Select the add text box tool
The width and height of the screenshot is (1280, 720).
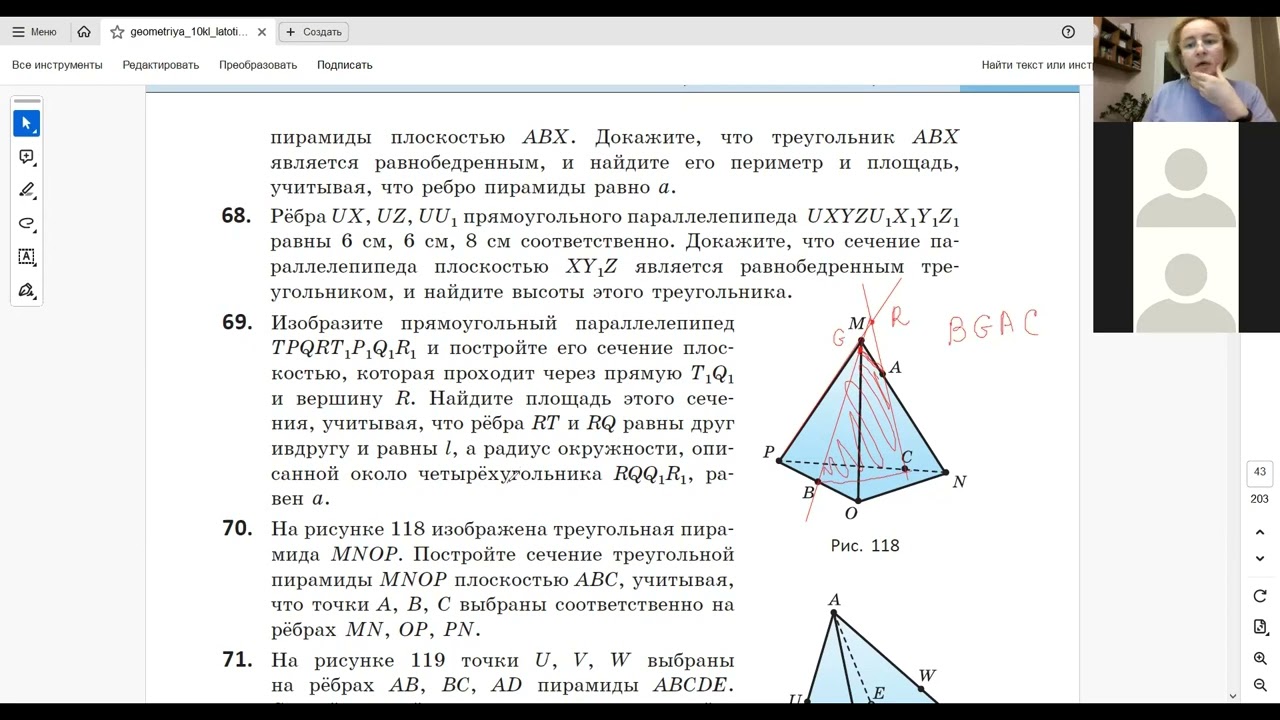click(x=27, y=257)
